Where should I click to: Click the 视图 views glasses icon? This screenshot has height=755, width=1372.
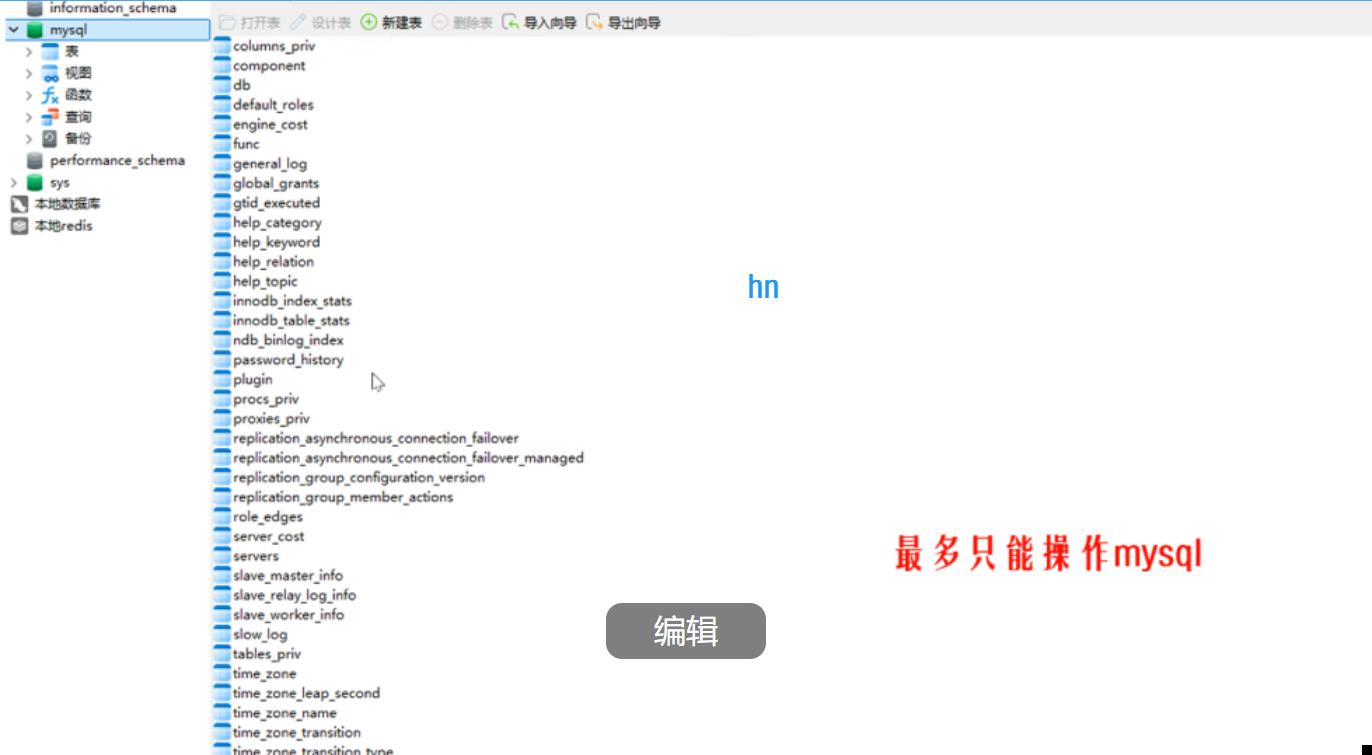[x=50, y=74]
